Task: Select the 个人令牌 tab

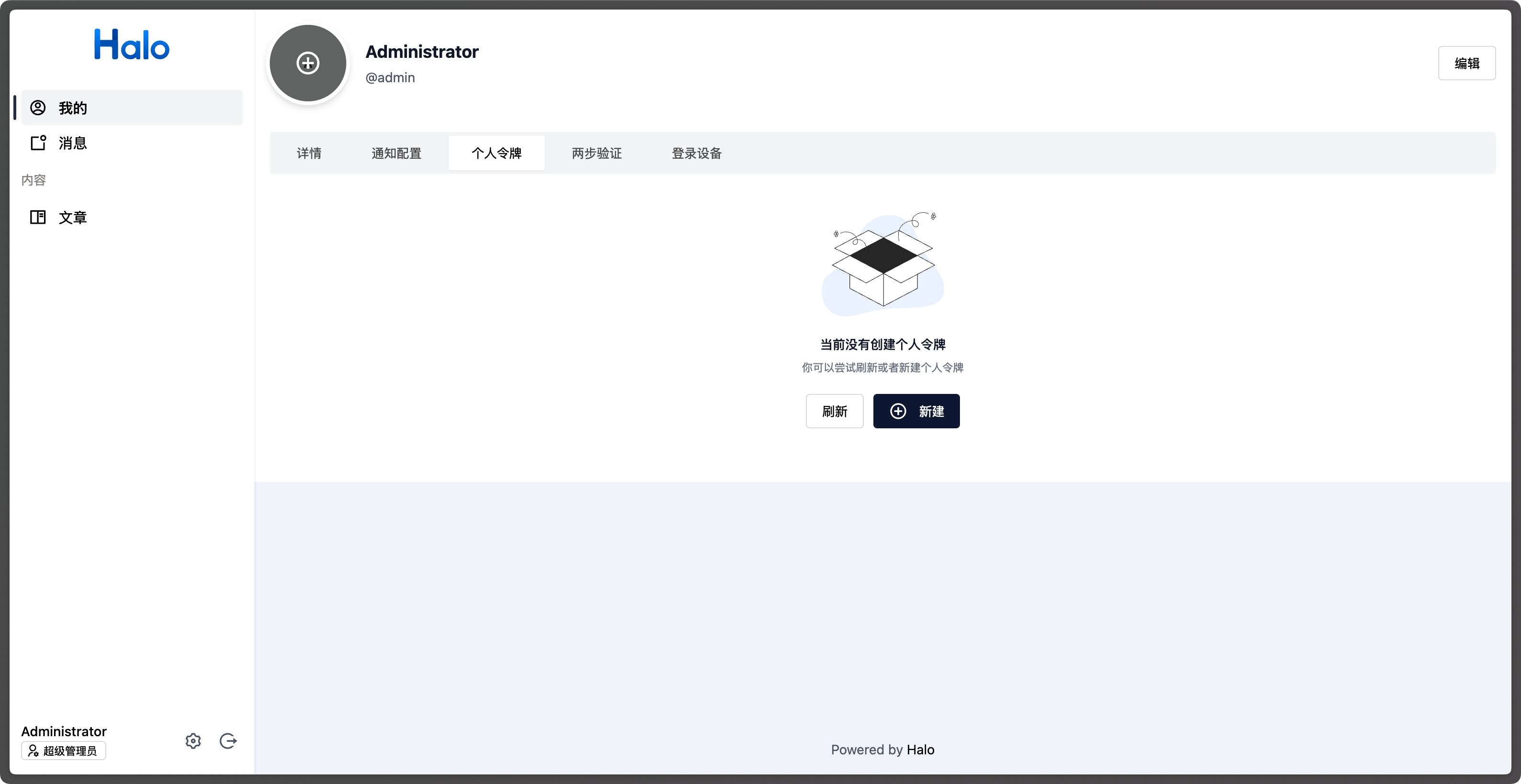Action: click(496, 153)
